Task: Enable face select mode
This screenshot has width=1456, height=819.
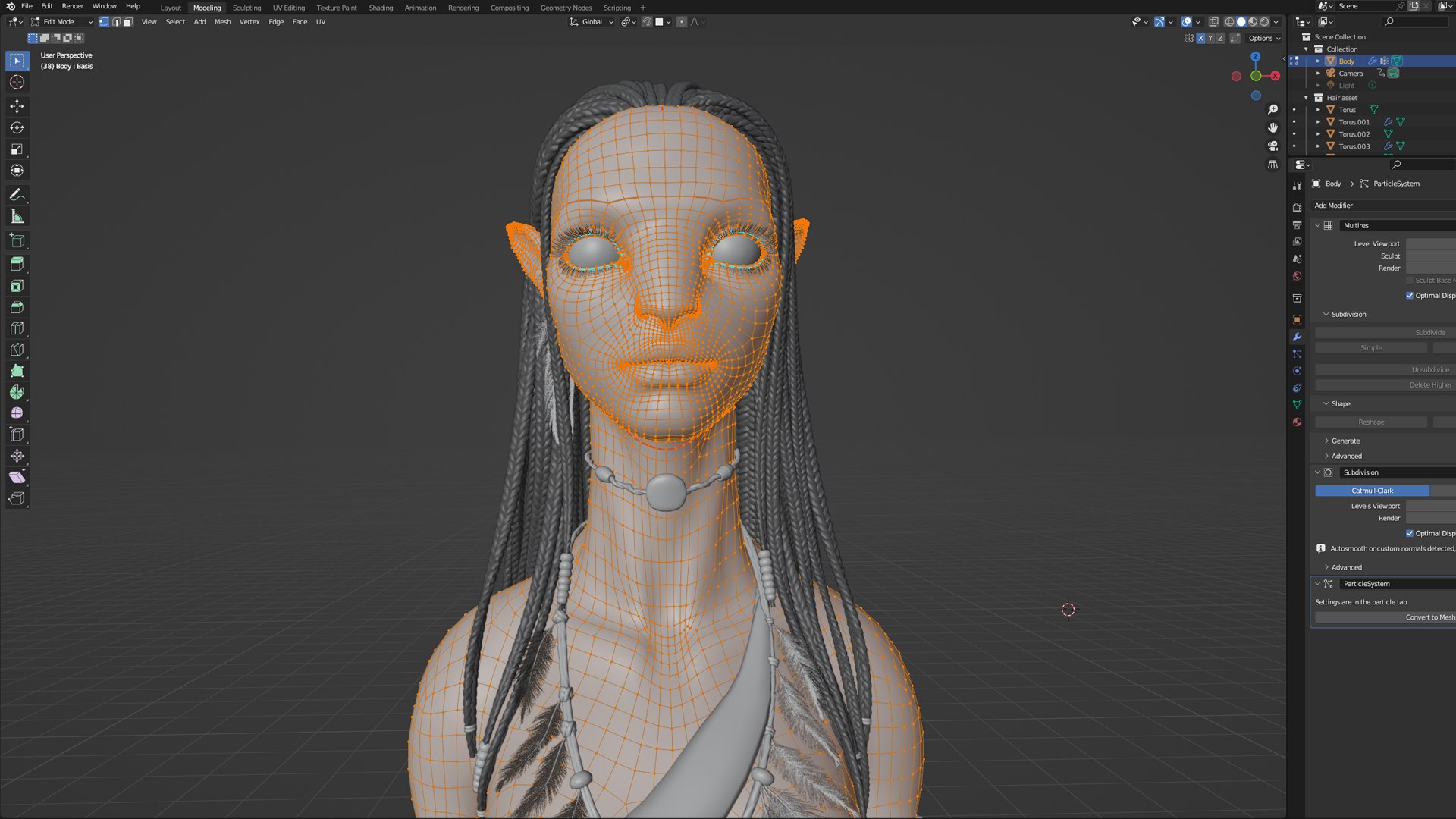Action: 127,22
